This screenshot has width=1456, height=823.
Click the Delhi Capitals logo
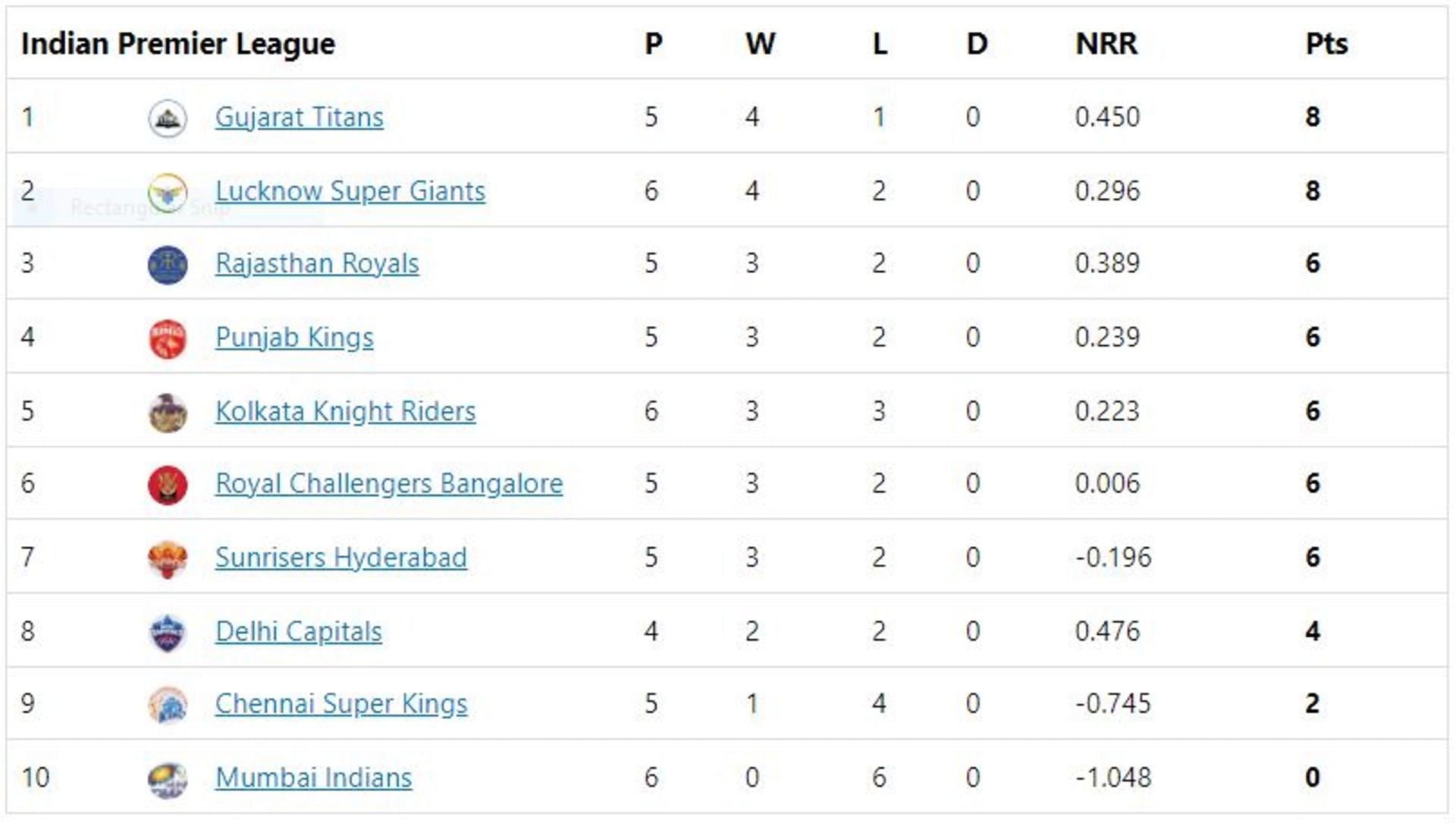tap(168, 633)
